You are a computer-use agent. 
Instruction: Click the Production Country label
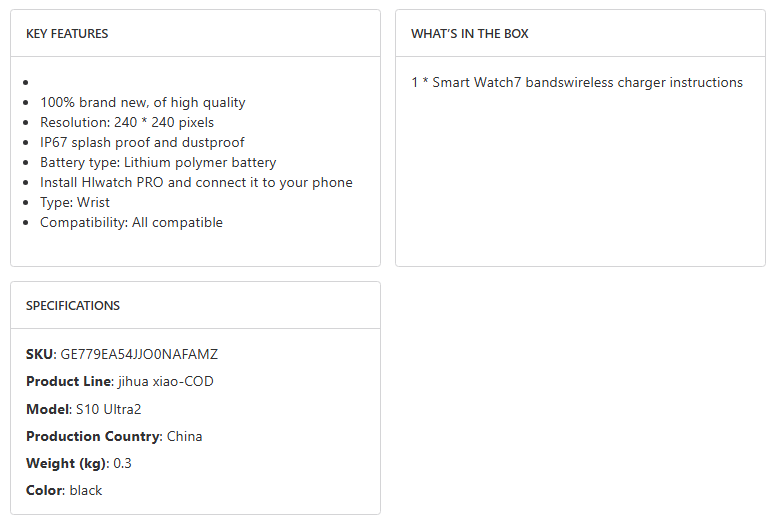point(93,436)
